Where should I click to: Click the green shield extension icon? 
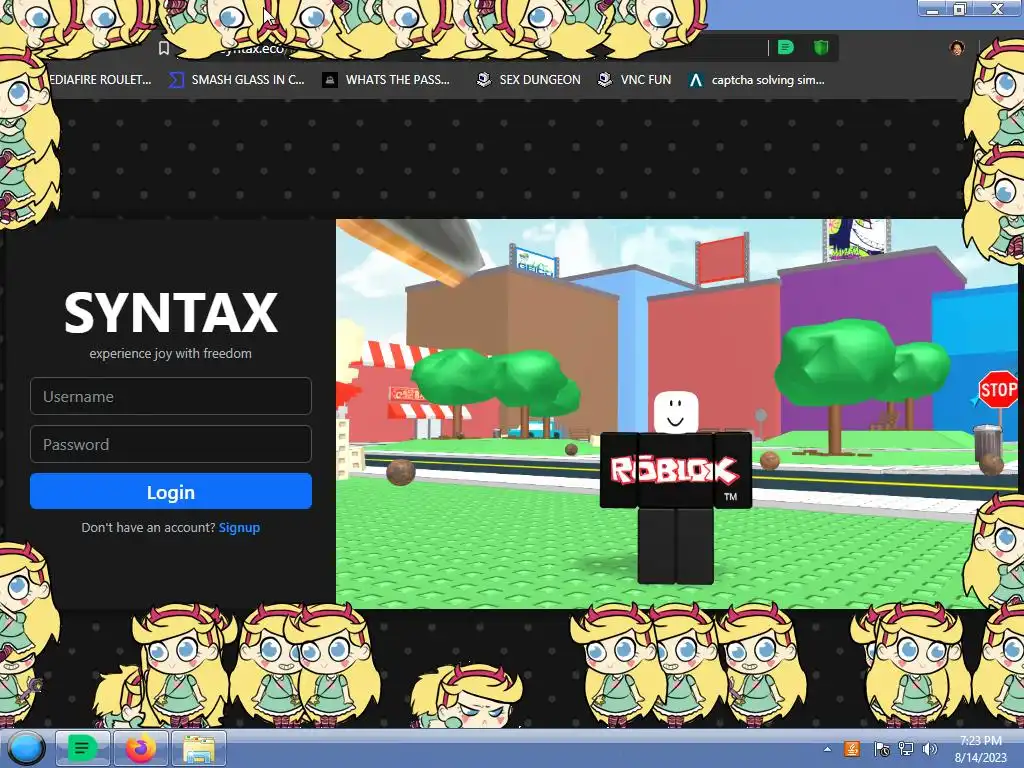click(x=821, y=47)
